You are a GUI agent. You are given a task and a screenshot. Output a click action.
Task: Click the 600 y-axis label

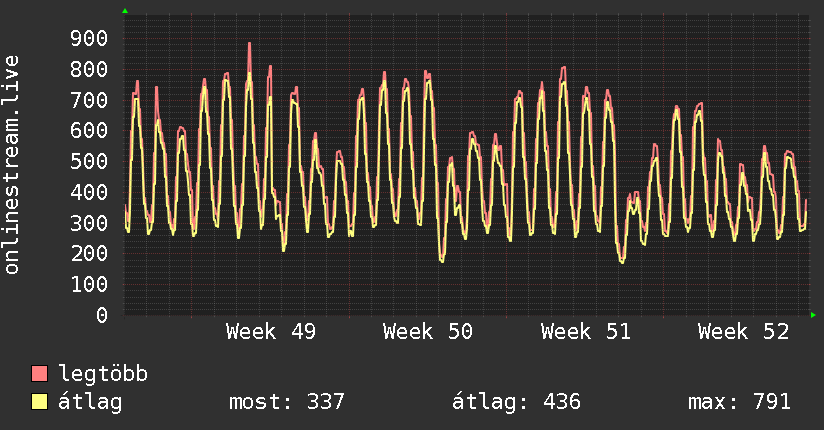(89, 130)
